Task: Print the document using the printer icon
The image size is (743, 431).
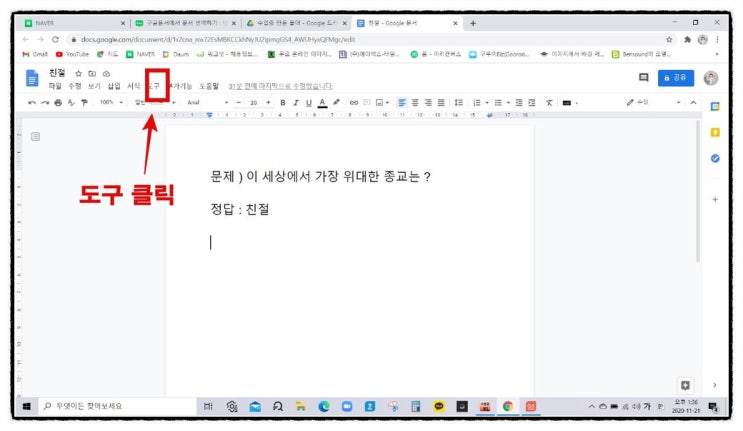Action: coord(58,102)
